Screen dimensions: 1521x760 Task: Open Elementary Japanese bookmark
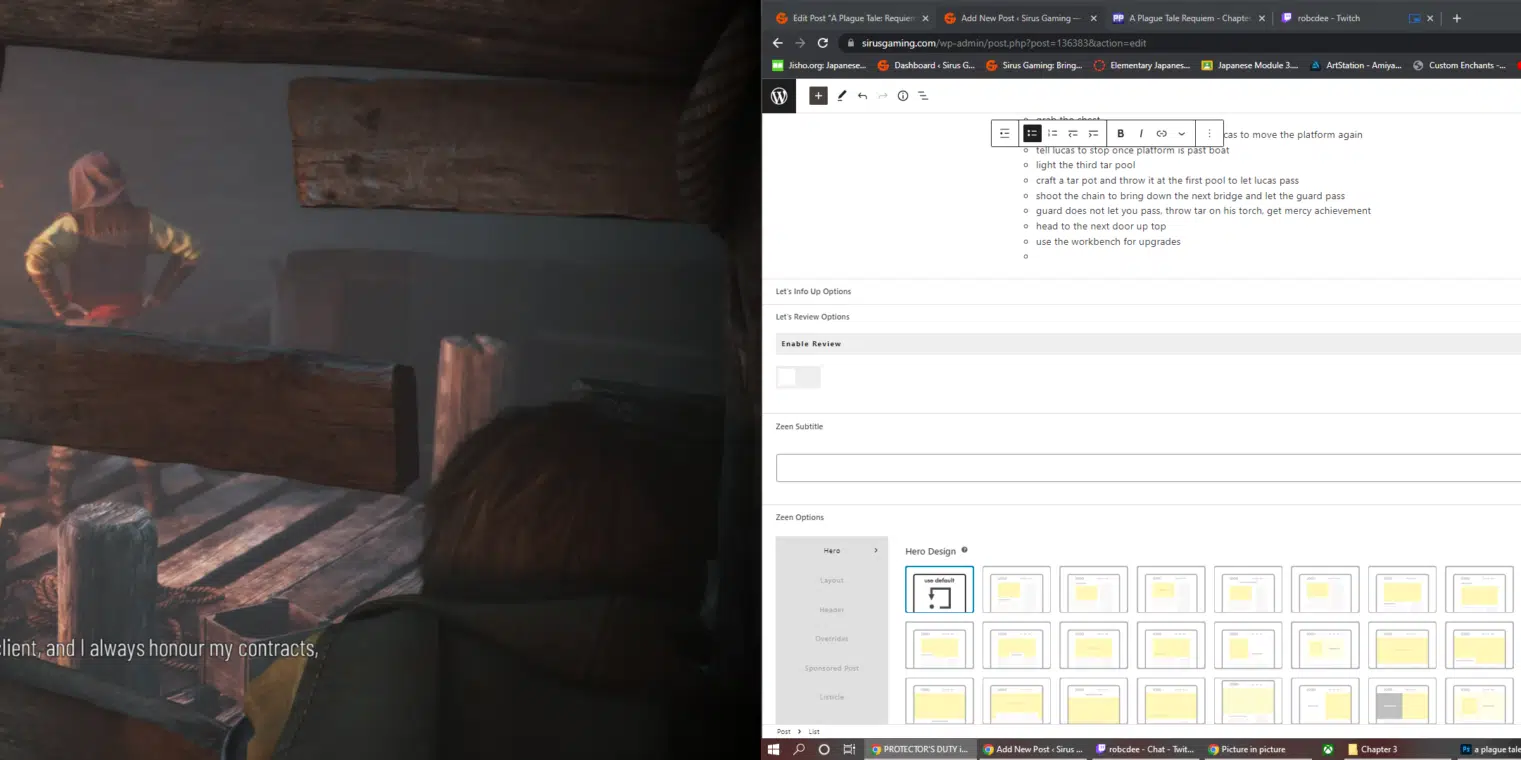pyautogui.click(x=1142, y=66)
